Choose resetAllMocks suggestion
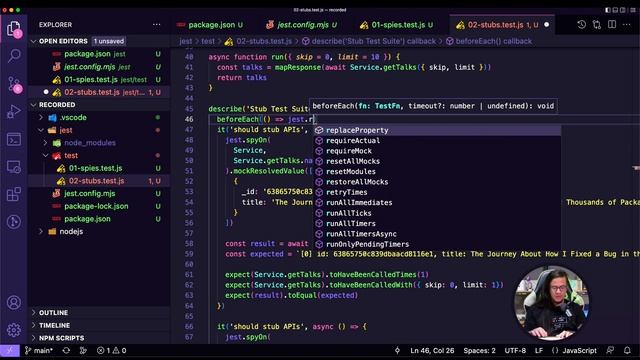640x360 pixels. click(437, 161)
